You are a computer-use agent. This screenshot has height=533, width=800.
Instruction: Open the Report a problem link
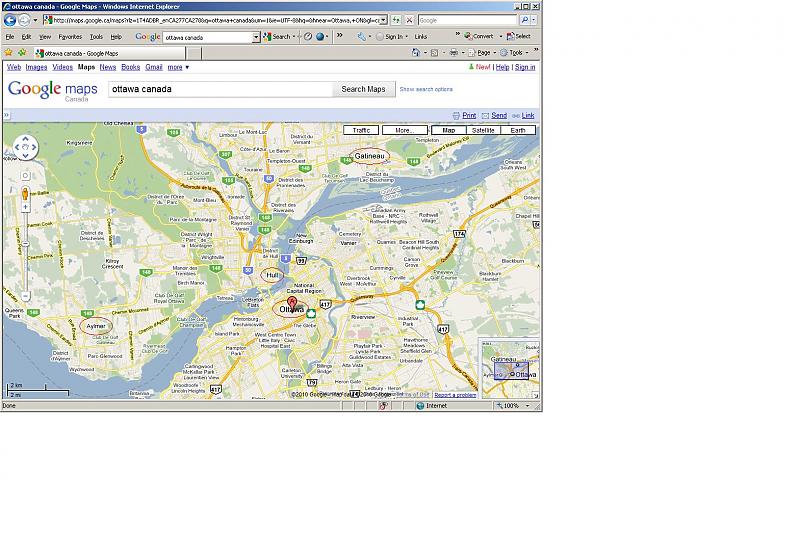point(455,395)
